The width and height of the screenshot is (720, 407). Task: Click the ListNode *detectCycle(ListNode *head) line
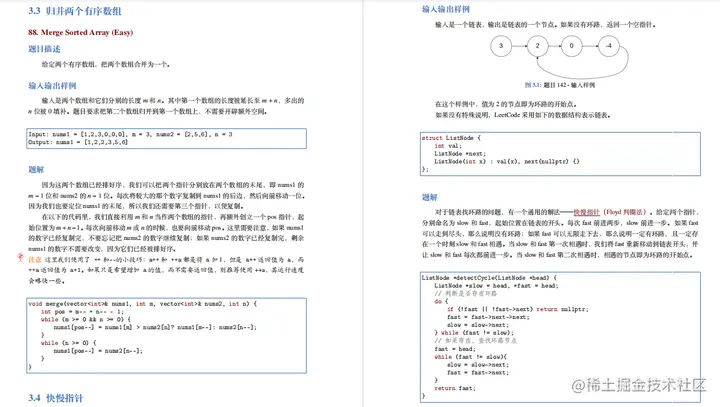coord(489,278)
